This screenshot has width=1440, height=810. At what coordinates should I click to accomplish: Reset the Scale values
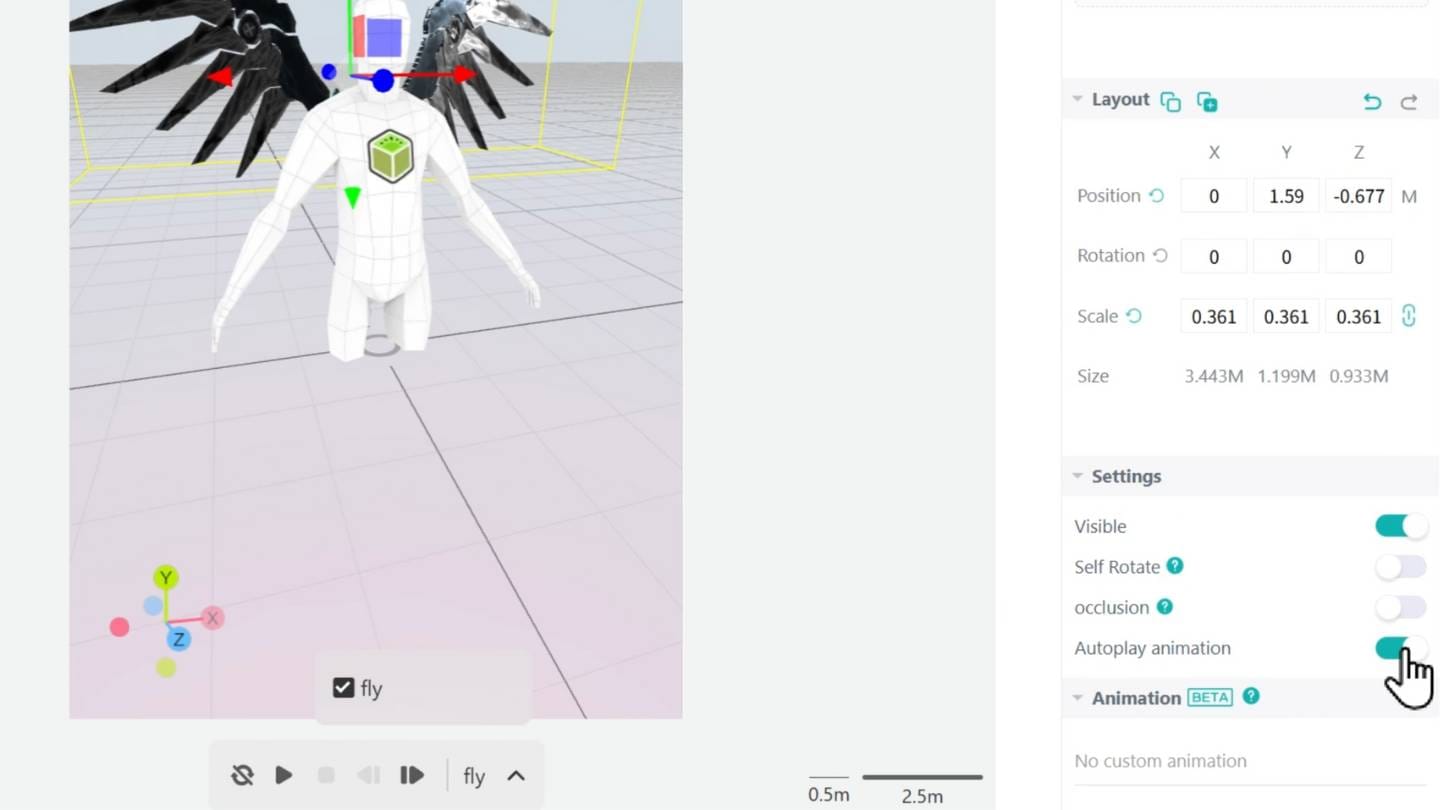click(x=1135, y=316)
